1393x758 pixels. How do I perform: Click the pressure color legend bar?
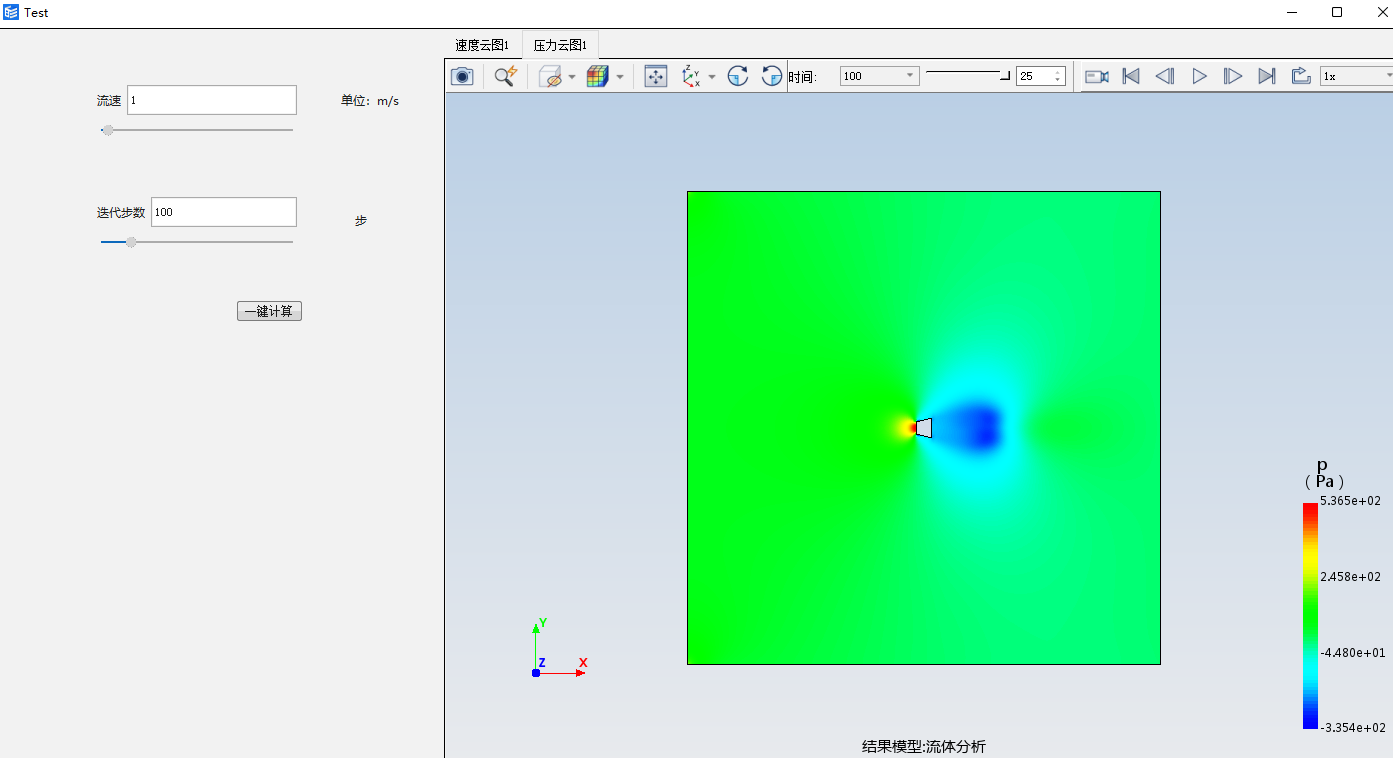(x=1310, y=615)
